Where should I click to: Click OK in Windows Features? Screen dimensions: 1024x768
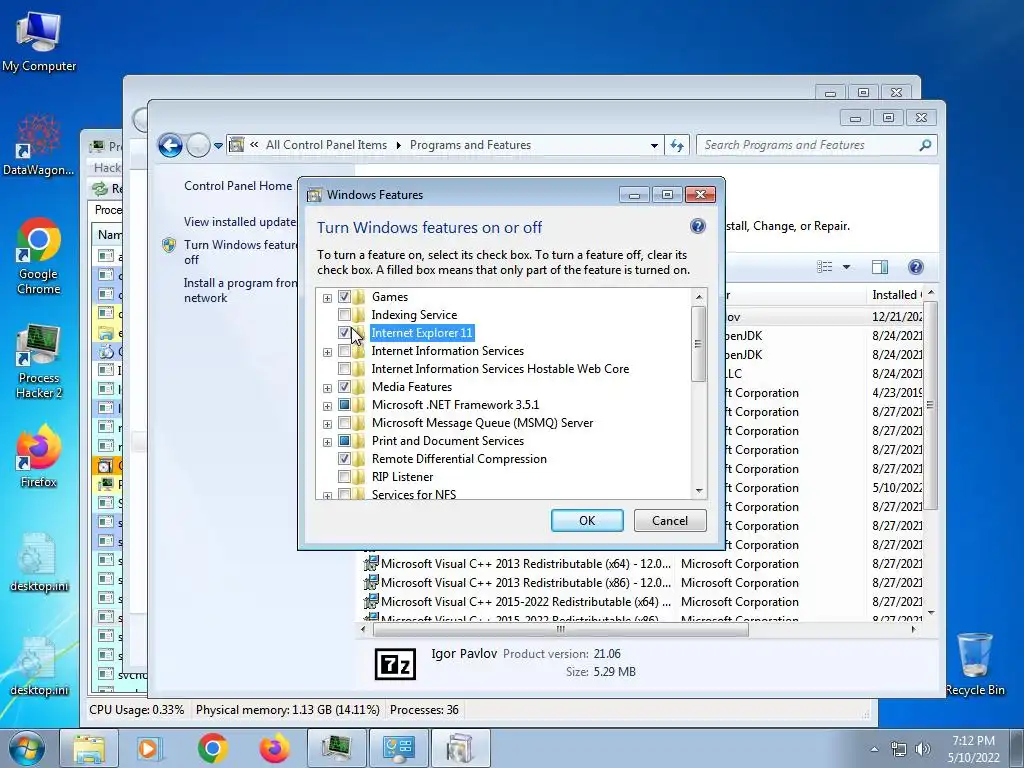point(587,520)
